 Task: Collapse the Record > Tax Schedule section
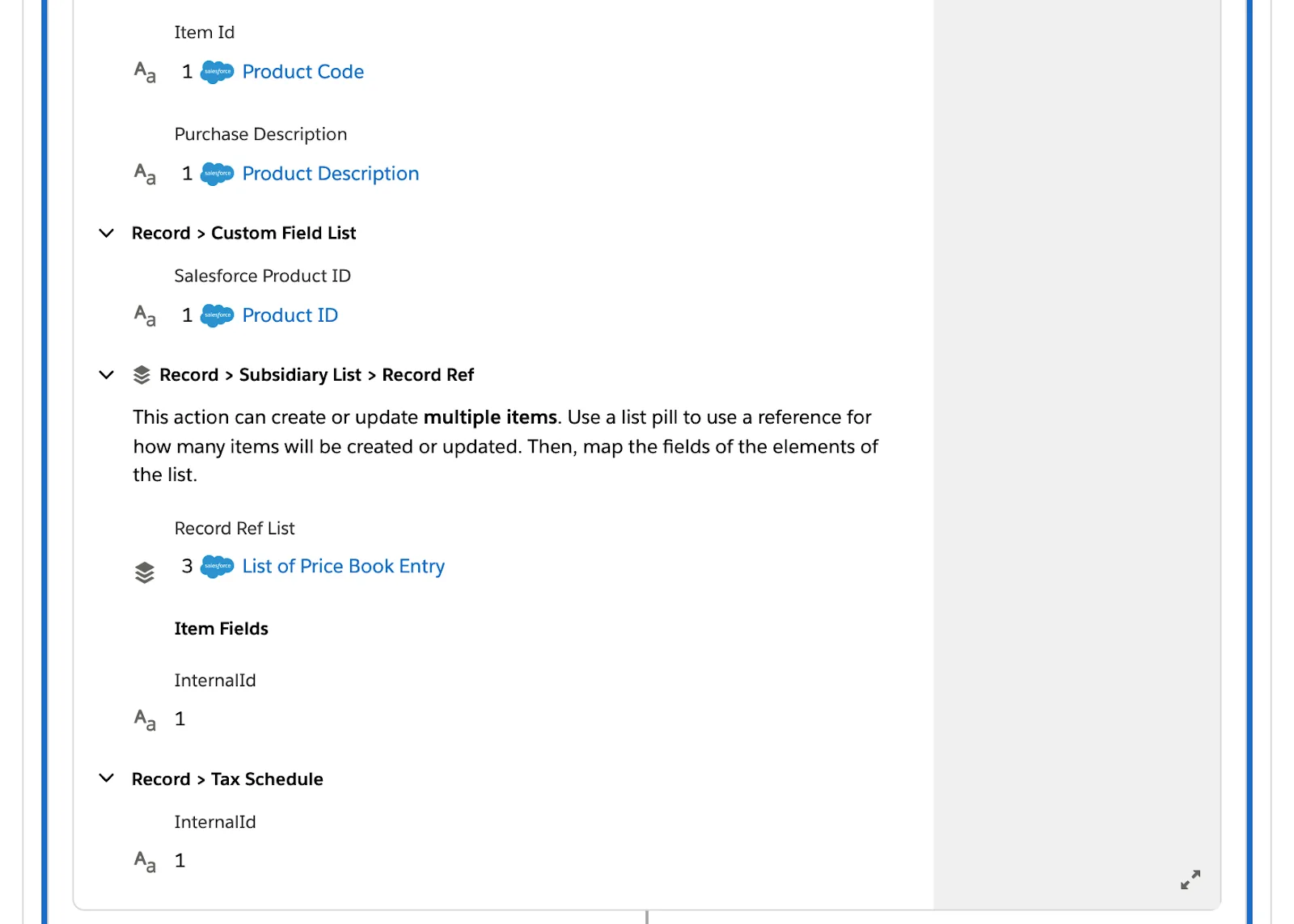click(106, 778)
